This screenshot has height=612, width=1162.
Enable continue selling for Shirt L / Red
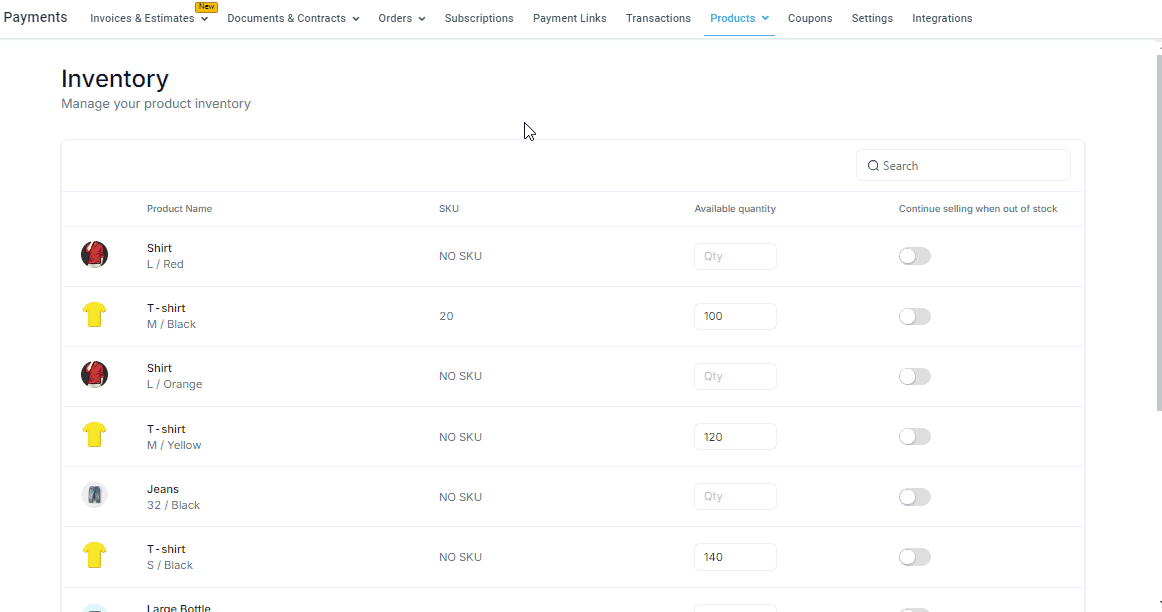pyautogui.click(x=914, y=256)
